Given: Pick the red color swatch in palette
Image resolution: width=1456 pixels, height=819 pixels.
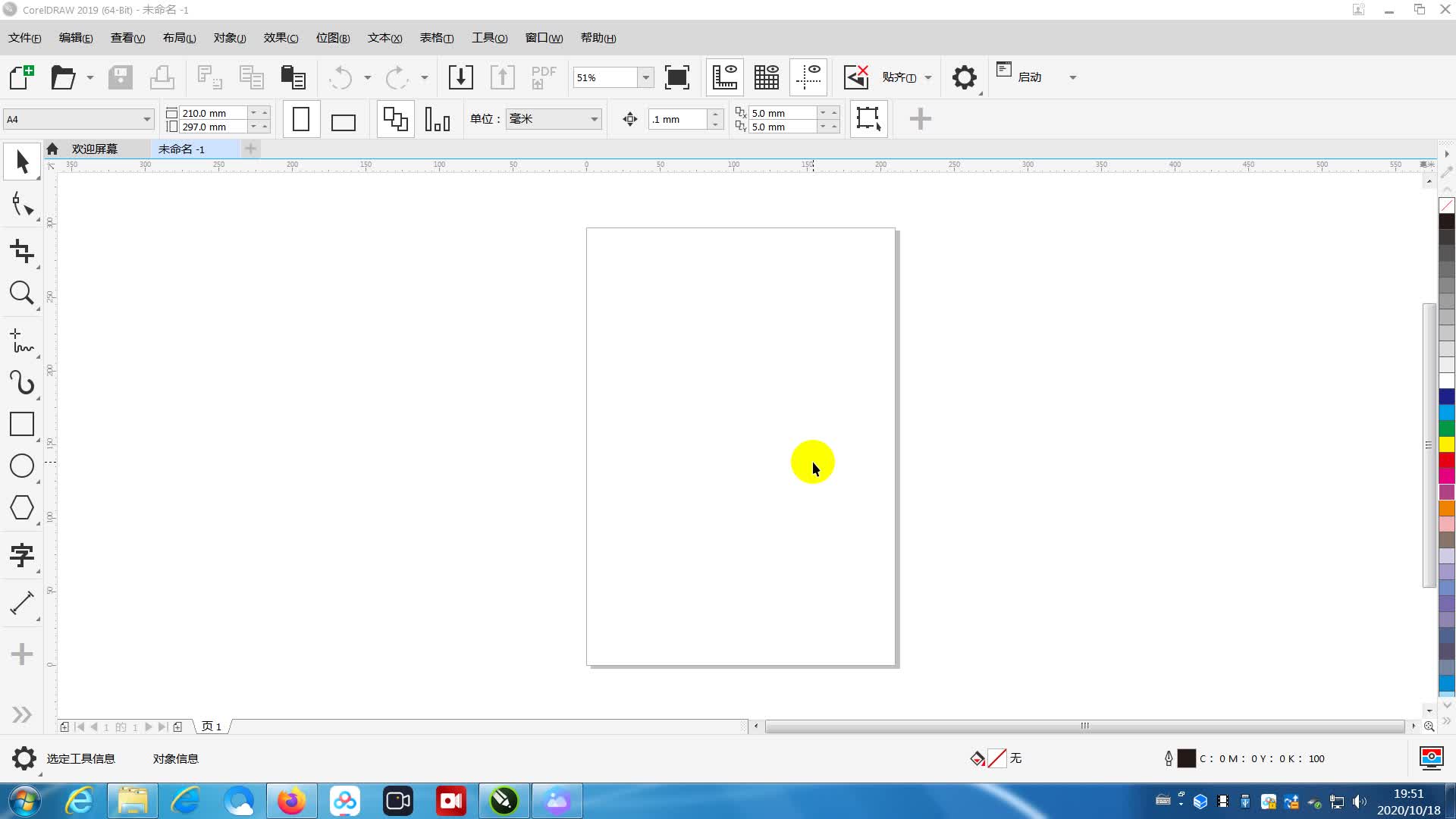Looking at the screenshot, I should click(1447, 460).
